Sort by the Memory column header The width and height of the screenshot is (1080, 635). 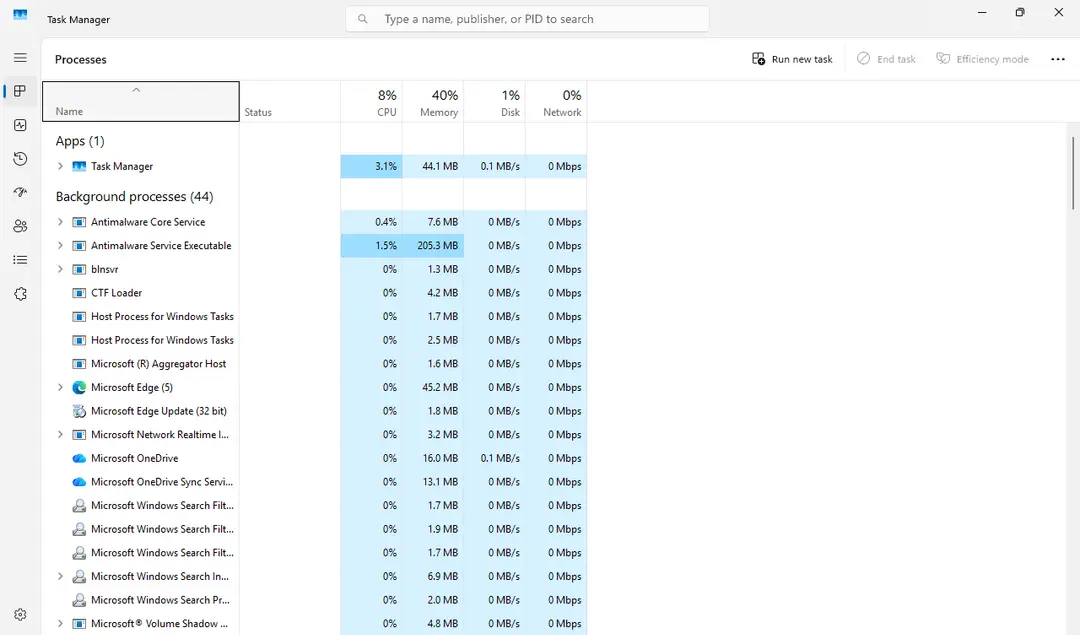pos(433,101)
